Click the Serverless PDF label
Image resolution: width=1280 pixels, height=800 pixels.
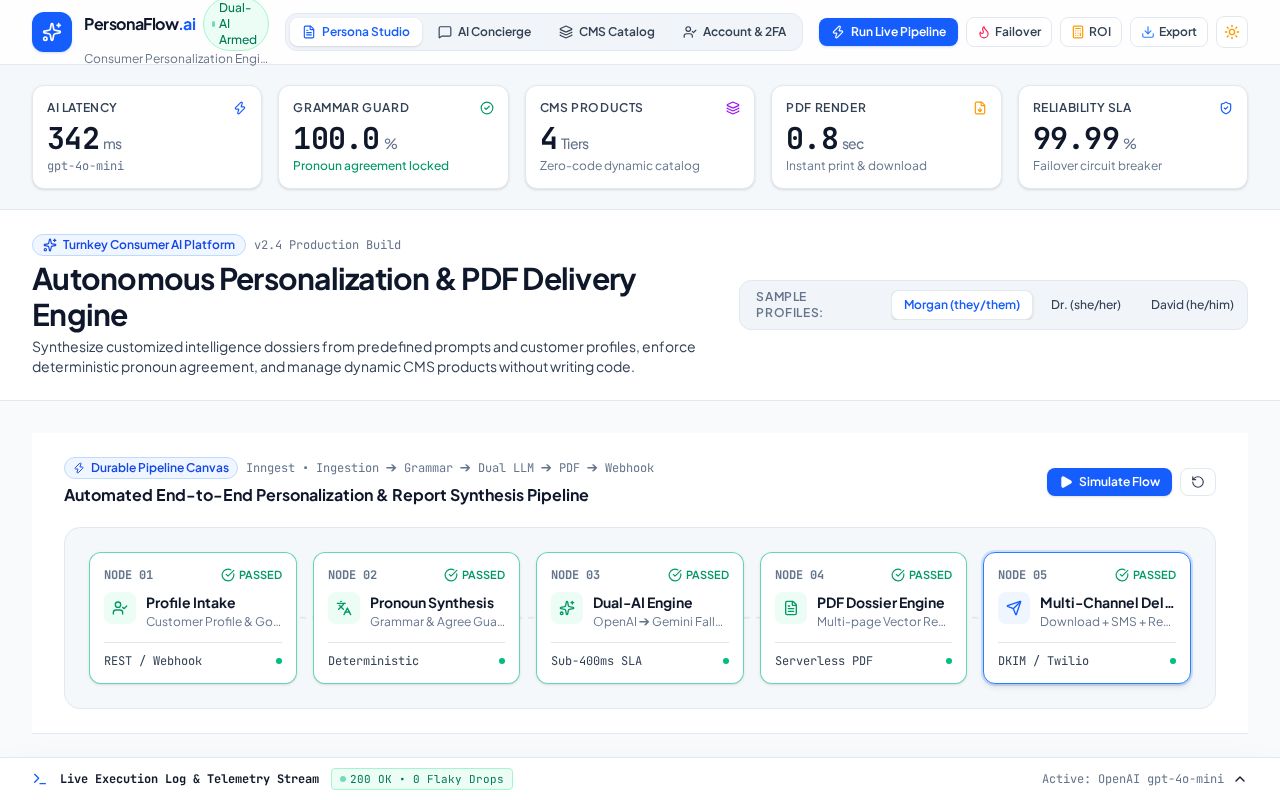(824, 661)
